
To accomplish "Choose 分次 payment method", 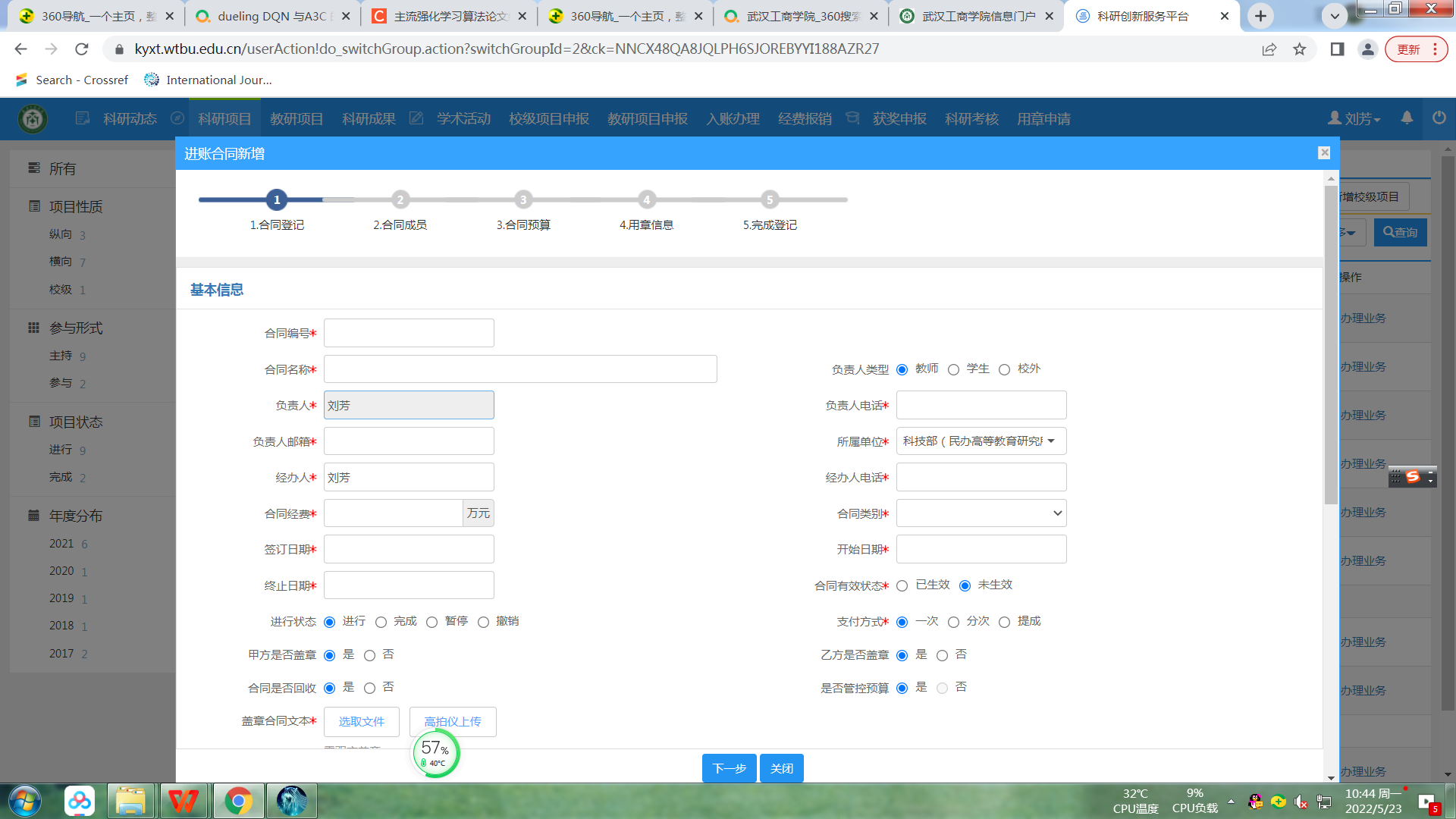I will tap(953, 622).
